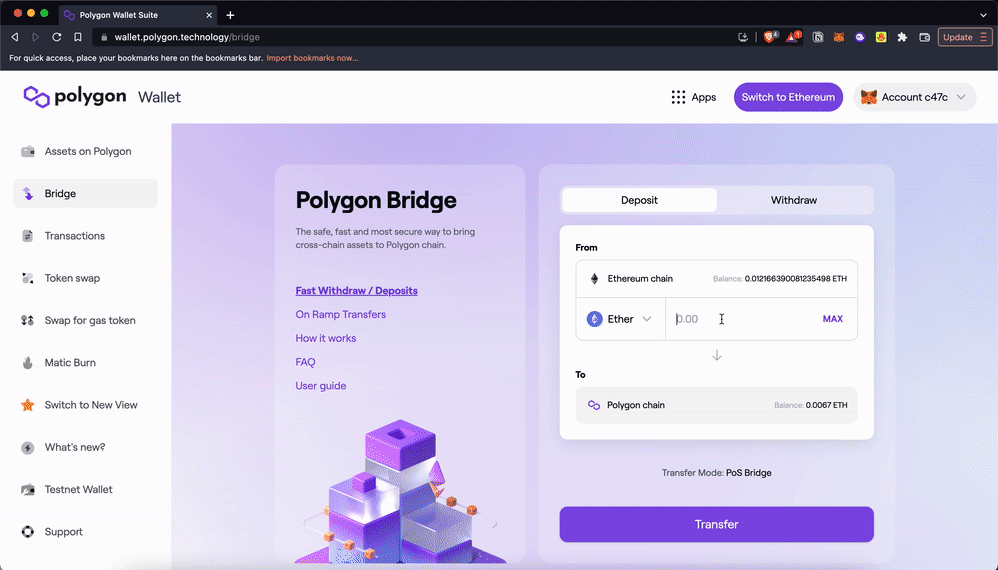Image resolution: width=998 pixels, height=570 pixels.
Task: Open the How it works link
Action: point(326,338)
